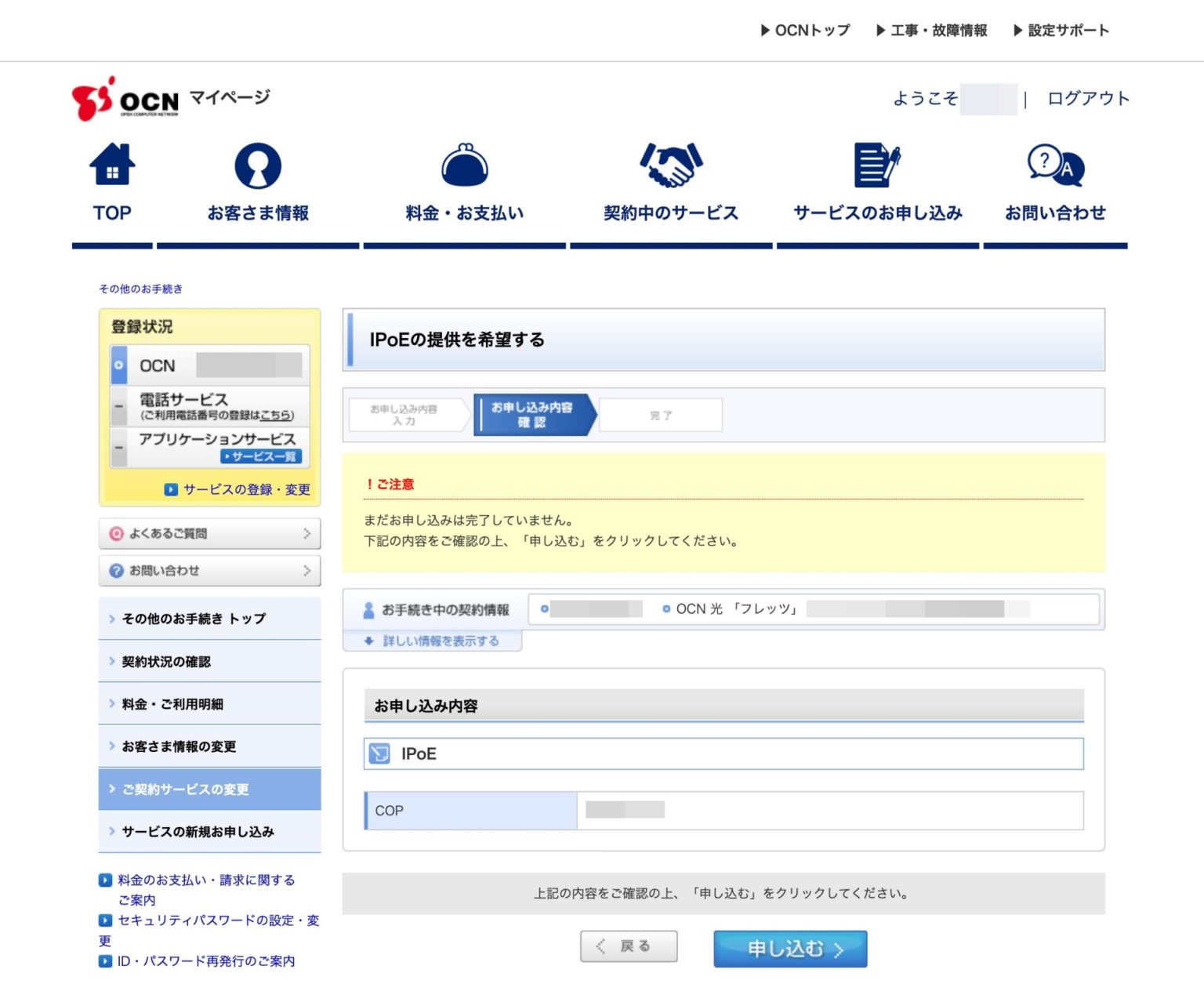The height and width of the screenshot is (984, 1204).
Task: Click the Q&A bubble icon for お問い合わせ
Action: pos(1055,165)
